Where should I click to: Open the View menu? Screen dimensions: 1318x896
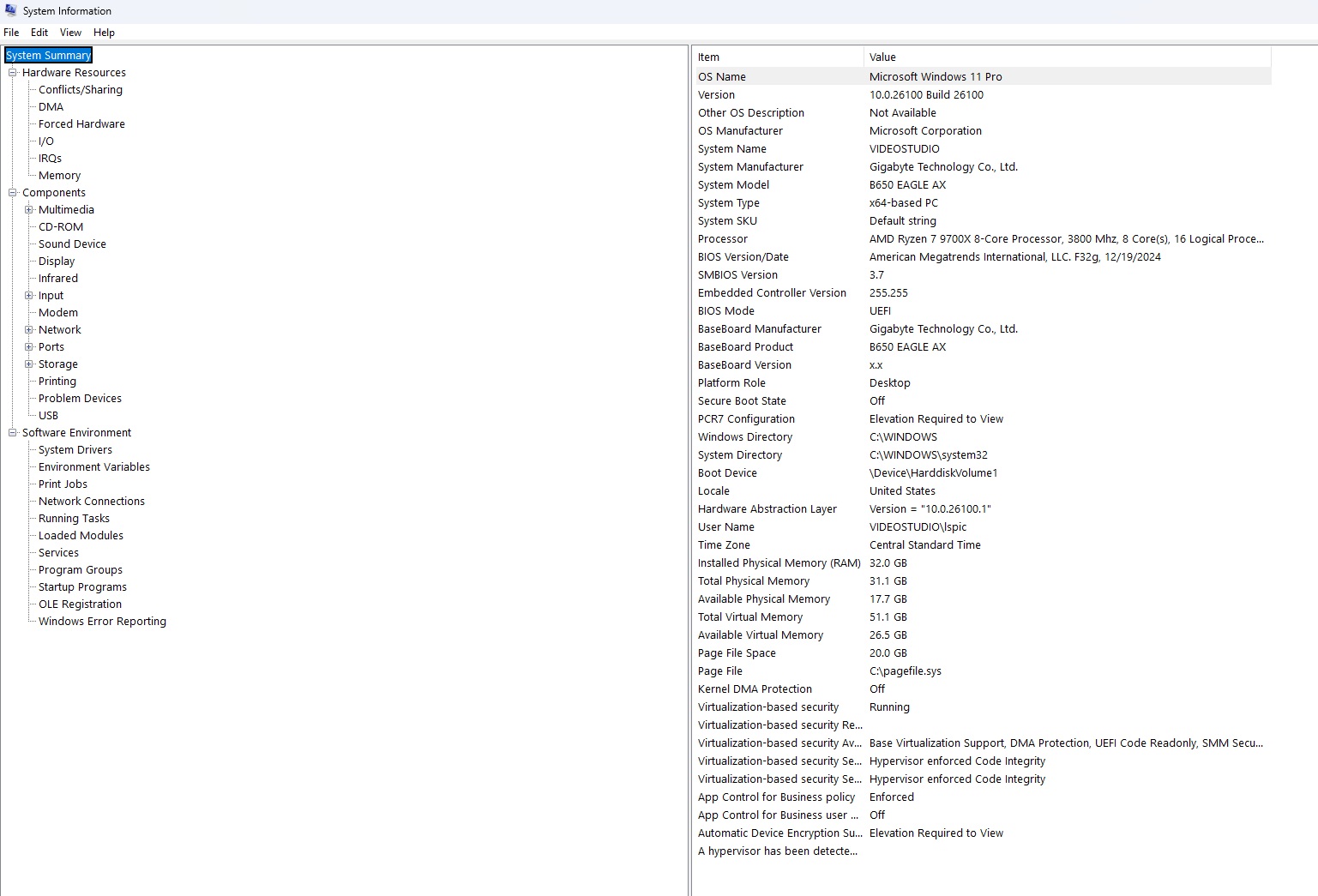[70, 33]
